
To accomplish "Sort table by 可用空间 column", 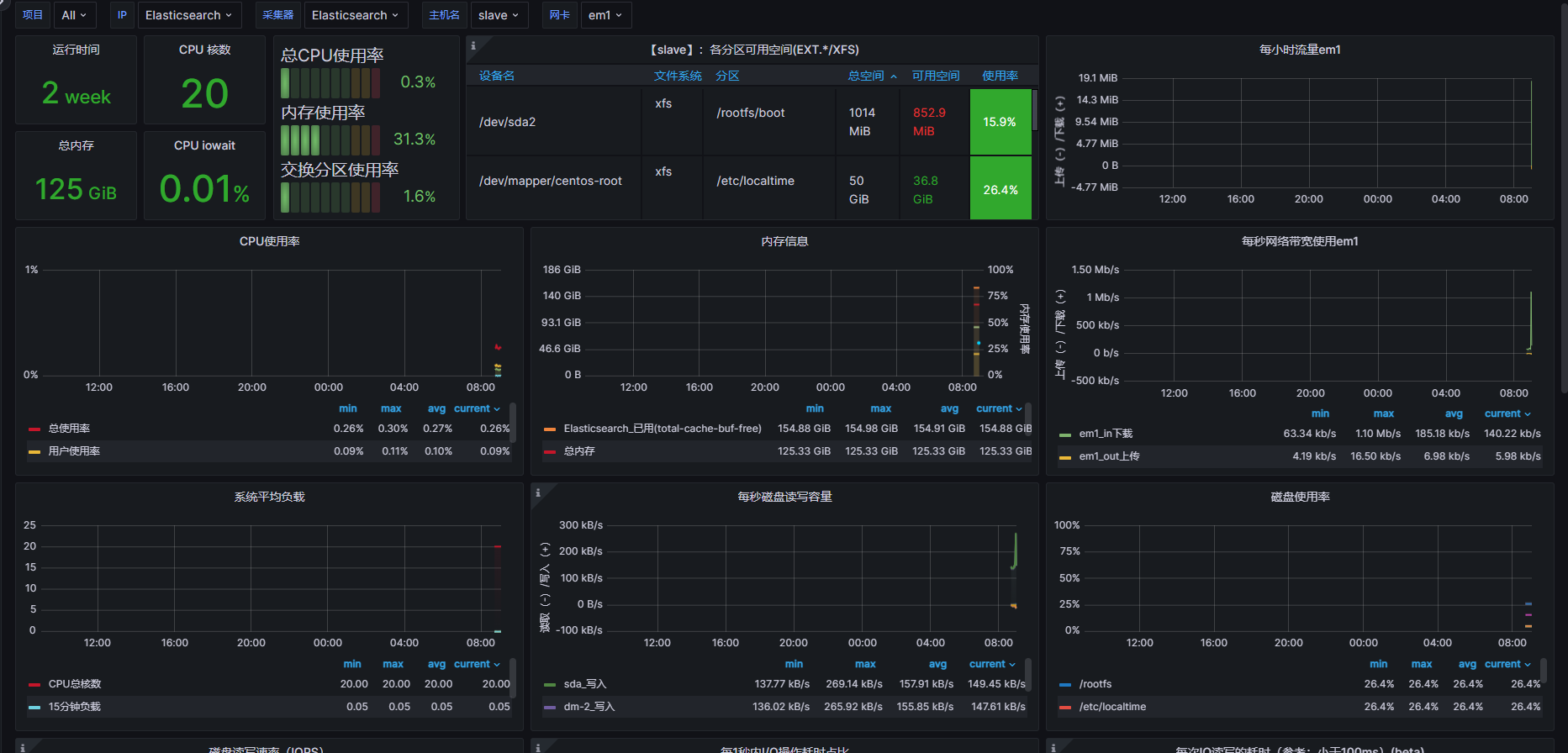I will 936,76.
